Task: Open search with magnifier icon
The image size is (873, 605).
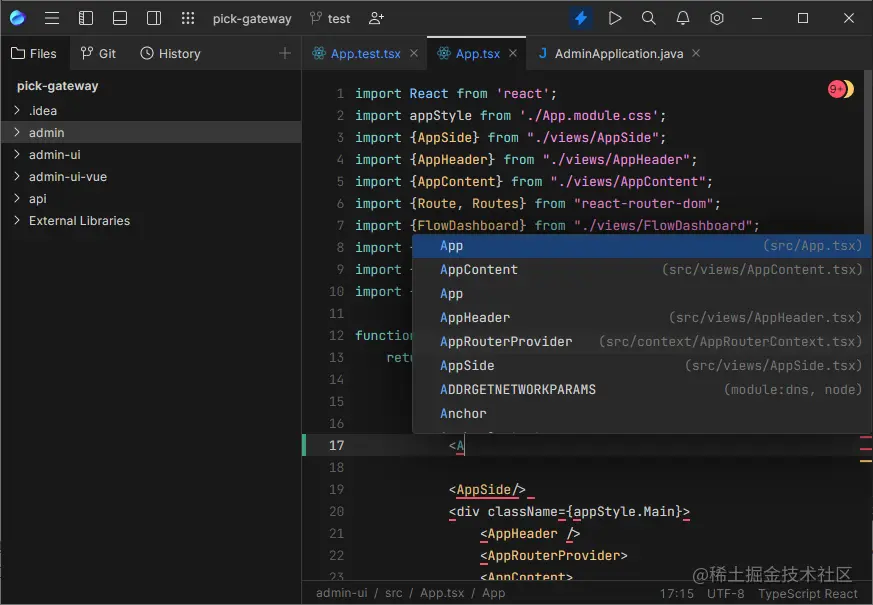Action: click(649, 18)
